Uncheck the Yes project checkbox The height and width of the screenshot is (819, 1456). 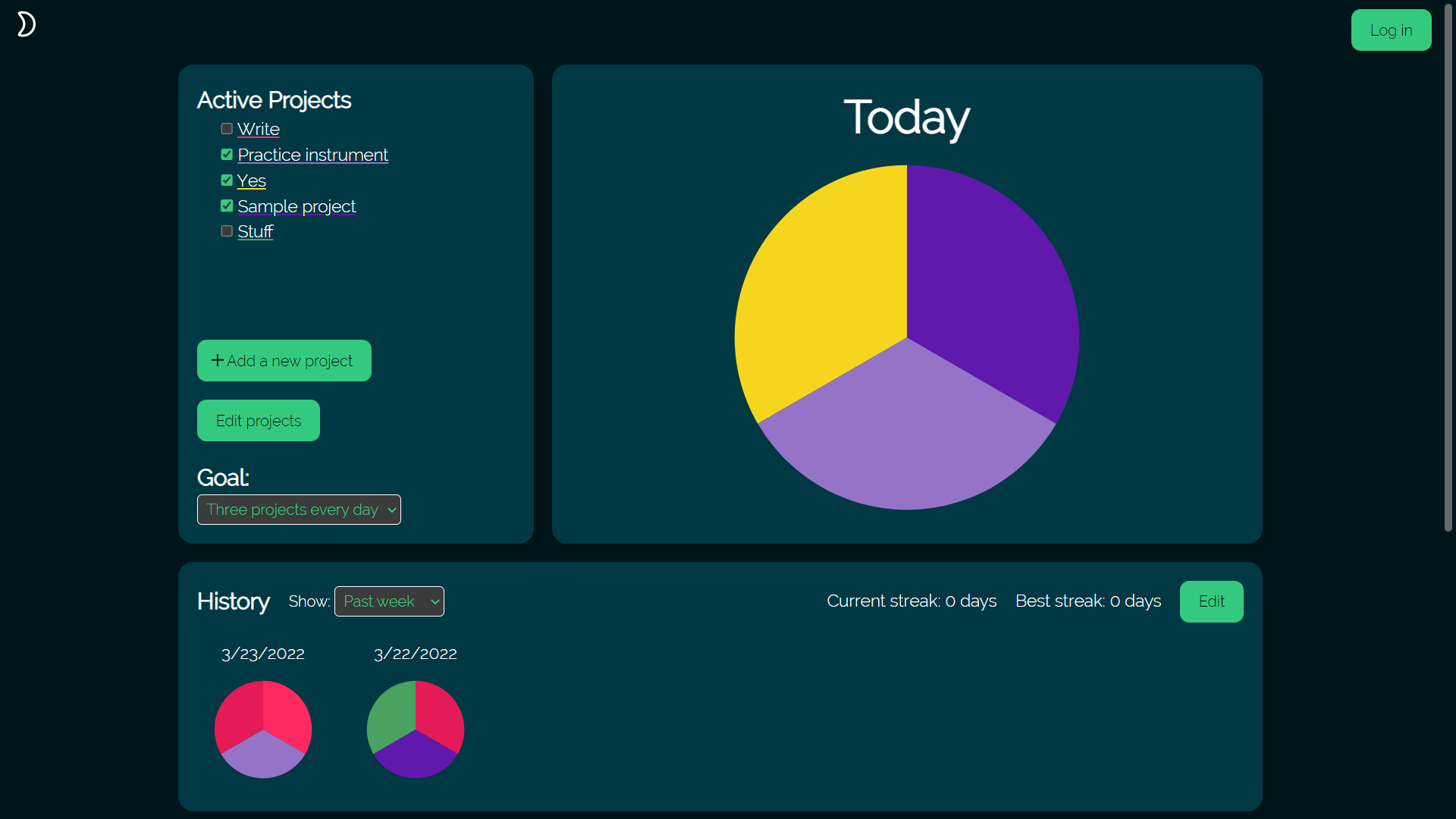pyautogui.click(x=227, y=180)
